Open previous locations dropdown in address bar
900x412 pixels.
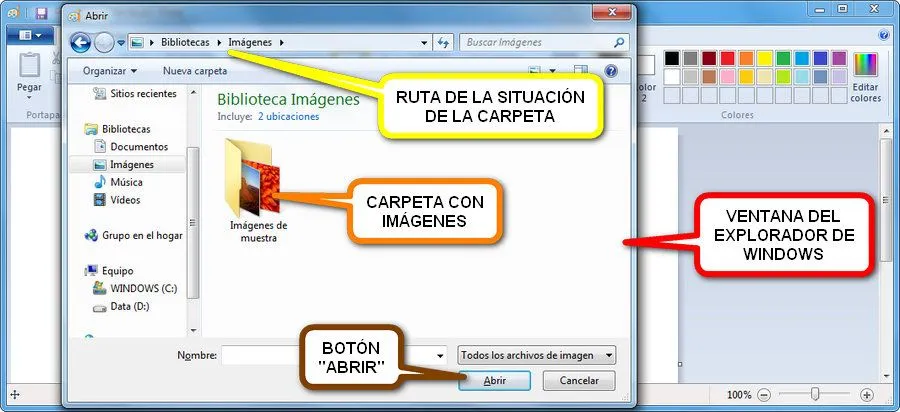(x=424, y=42)
